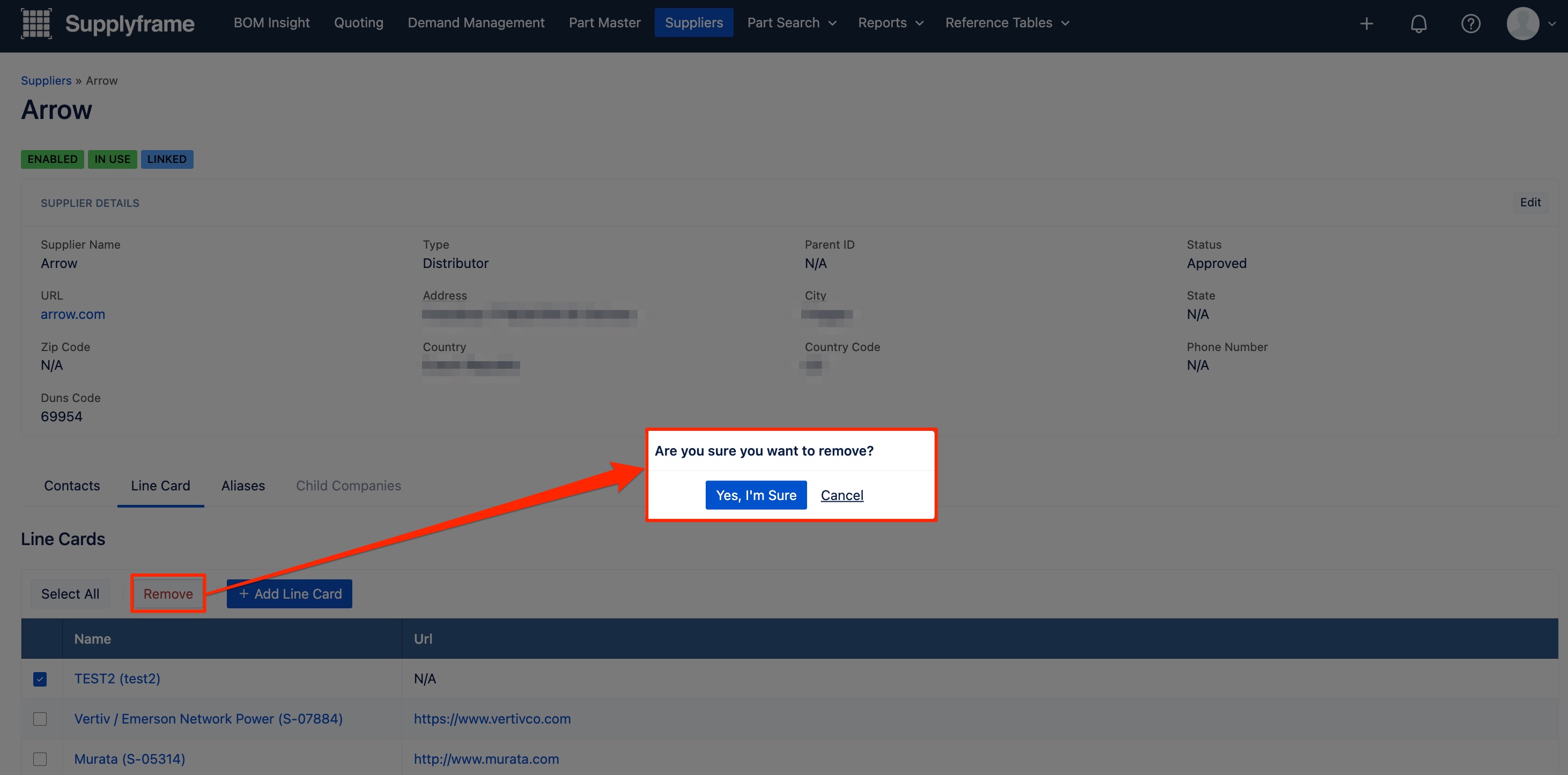The height and width of the screenshot is (775, 1568).
Task: Click the Remove button
Action: click(x=168, y=594)
